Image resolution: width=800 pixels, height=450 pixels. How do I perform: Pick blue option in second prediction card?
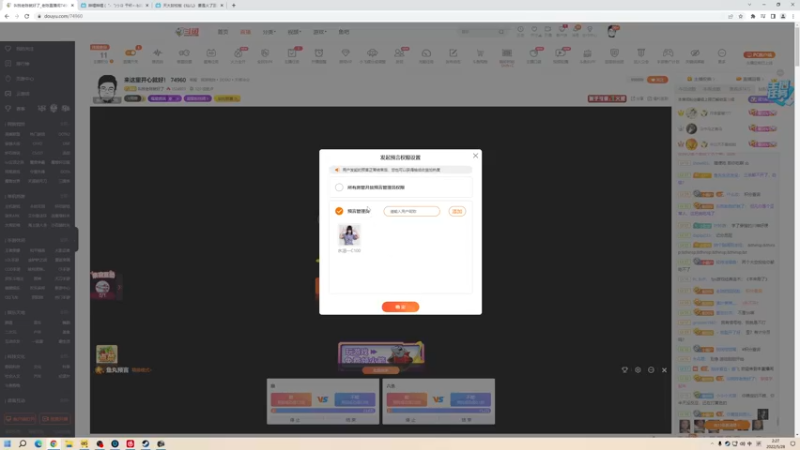point(470,399)
